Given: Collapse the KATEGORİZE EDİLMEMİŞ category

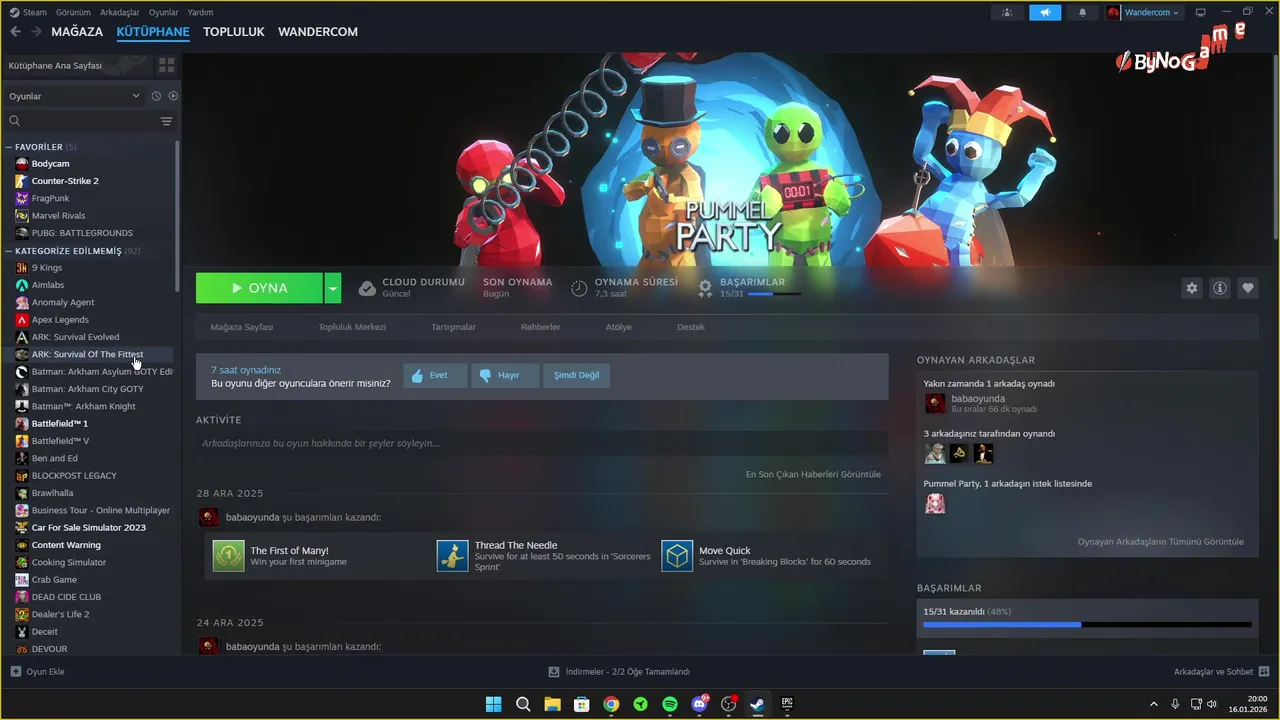Looking at the screenshot, I should point(8,251).
